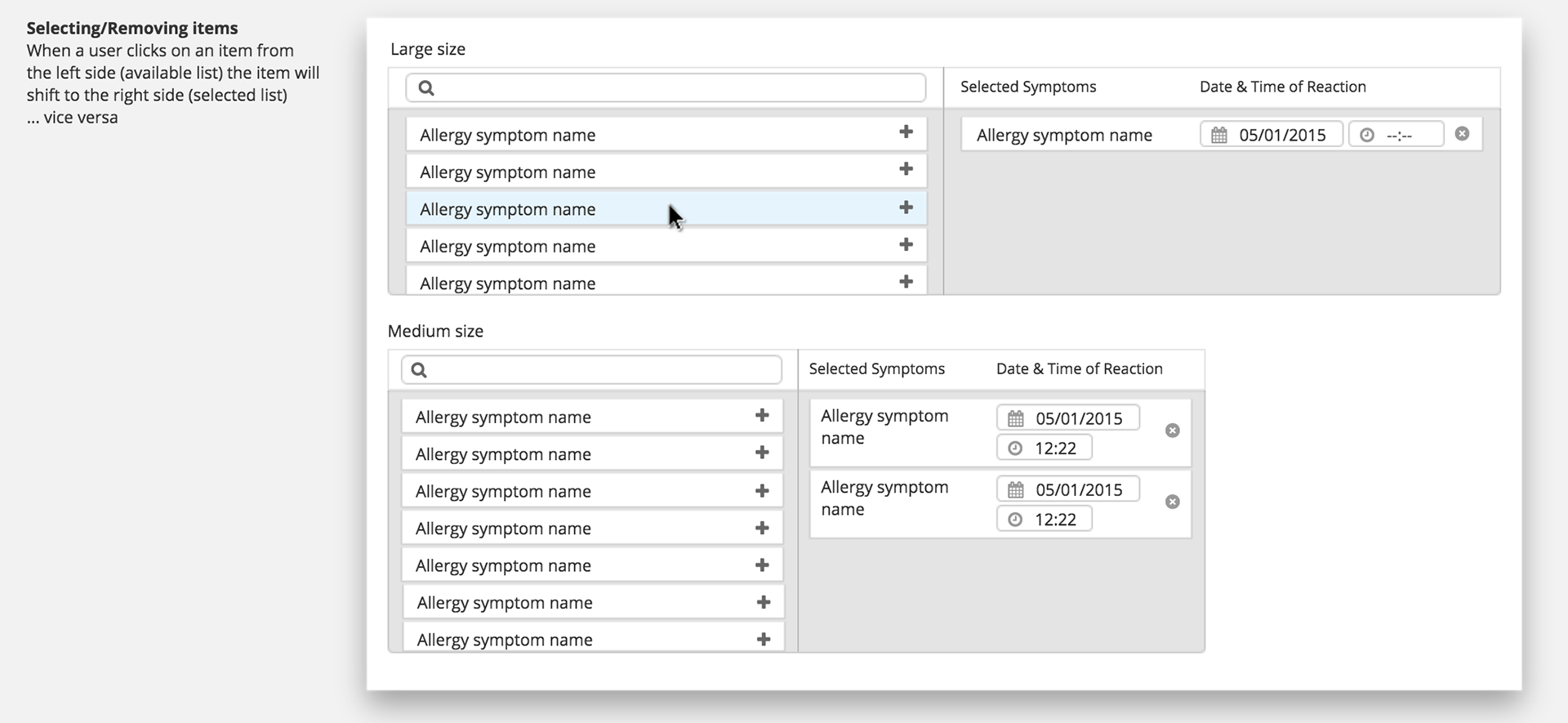Image resolution: width=1568 pixels, height=723 pixels.
Task: Remove the second selected symptom in medium-size panel
Action: click(1172, 502)
